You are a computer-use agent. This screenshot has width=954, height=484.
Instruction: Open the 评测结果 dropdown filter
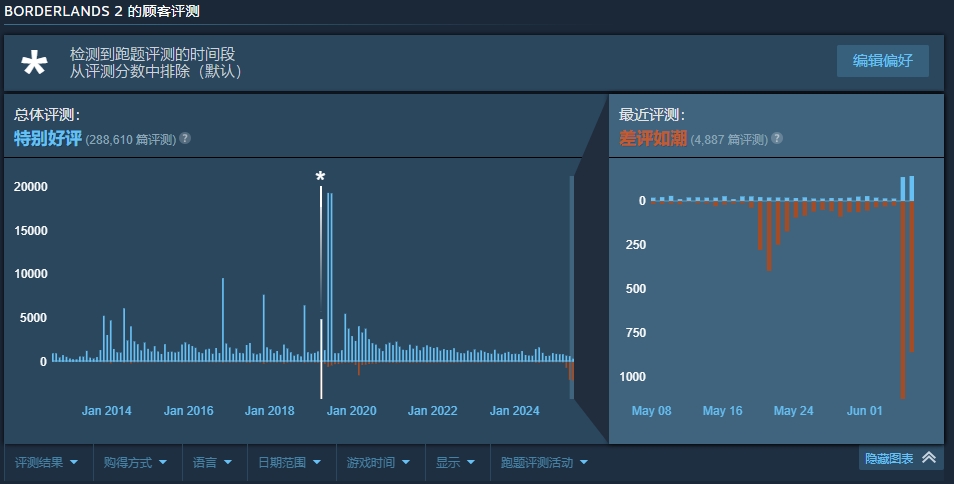coord(47,463)
